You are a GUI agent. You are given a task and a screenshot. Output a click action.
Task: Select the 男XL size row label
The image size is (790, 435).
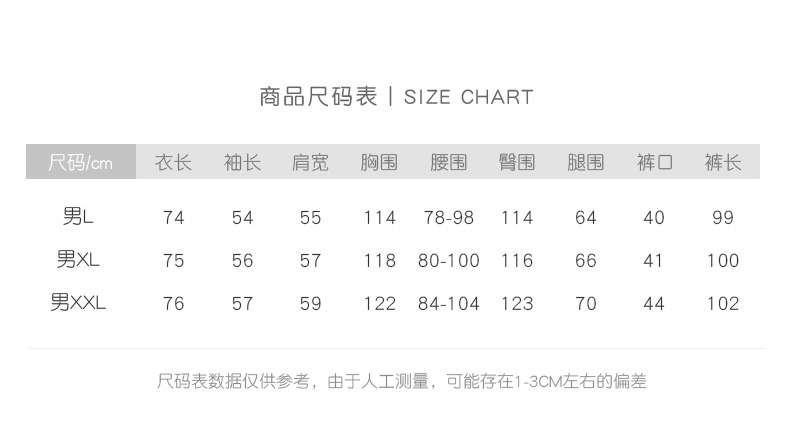coord(78,259)
